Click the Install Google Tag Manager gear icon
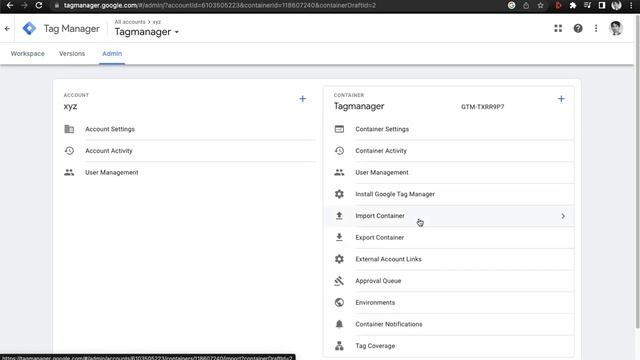This screenshot has height=360, width=640. coord(339,194)
